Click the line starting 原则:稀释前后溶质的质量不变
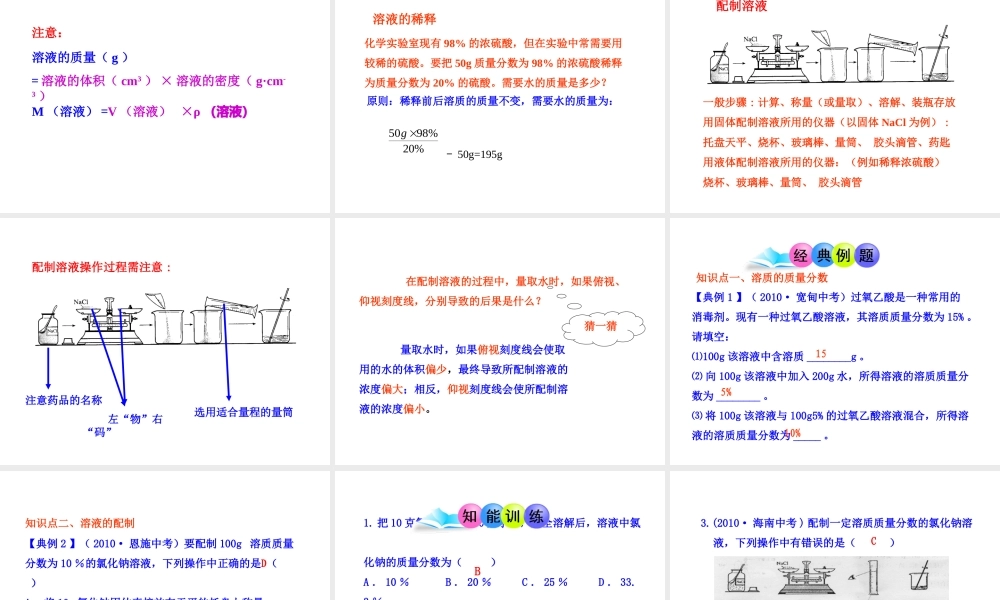Screen dimensions: 1000x600 point(490,101)
